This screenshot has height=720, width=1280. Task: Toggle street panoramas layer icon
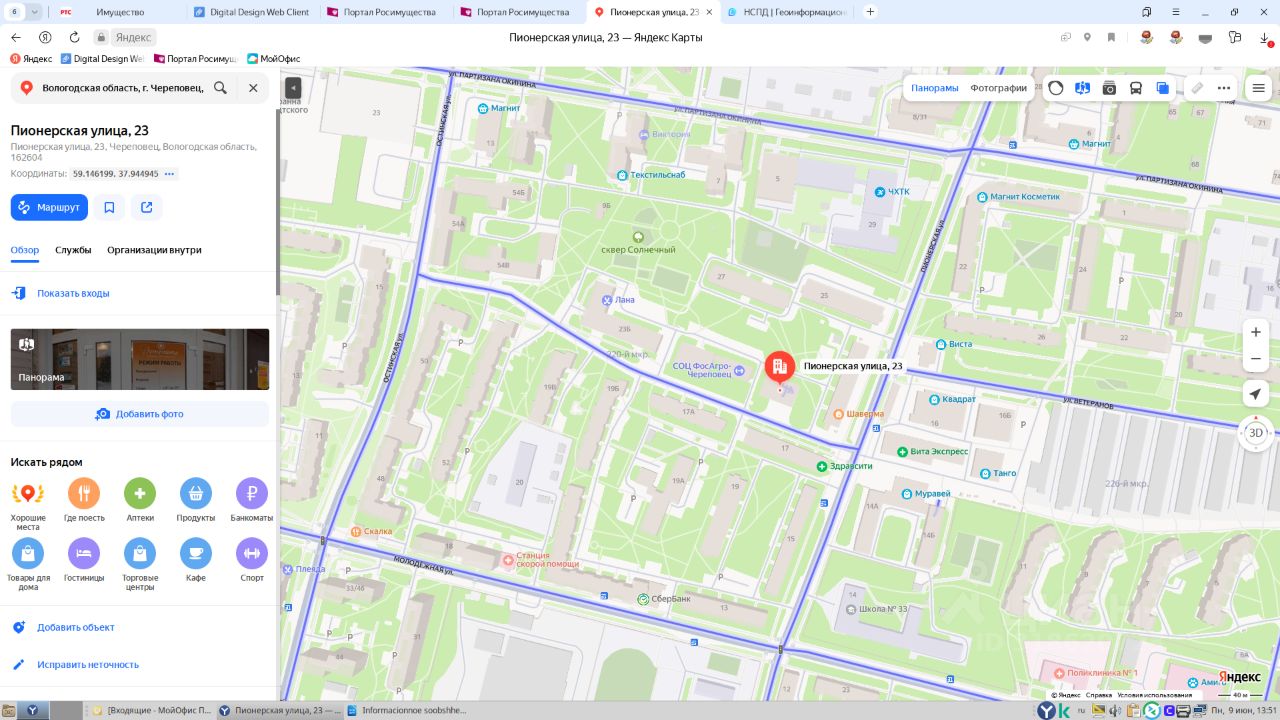[1082, 88]
